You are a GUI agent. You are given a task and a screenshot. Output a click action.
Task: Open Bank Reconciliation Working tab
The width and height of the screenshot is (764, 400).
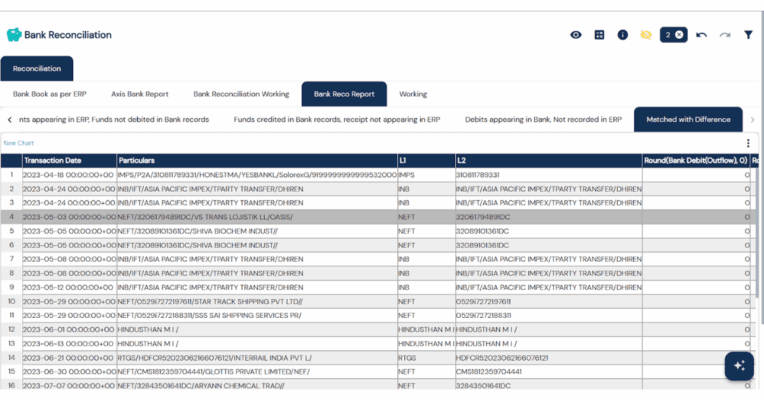(241, 94)
